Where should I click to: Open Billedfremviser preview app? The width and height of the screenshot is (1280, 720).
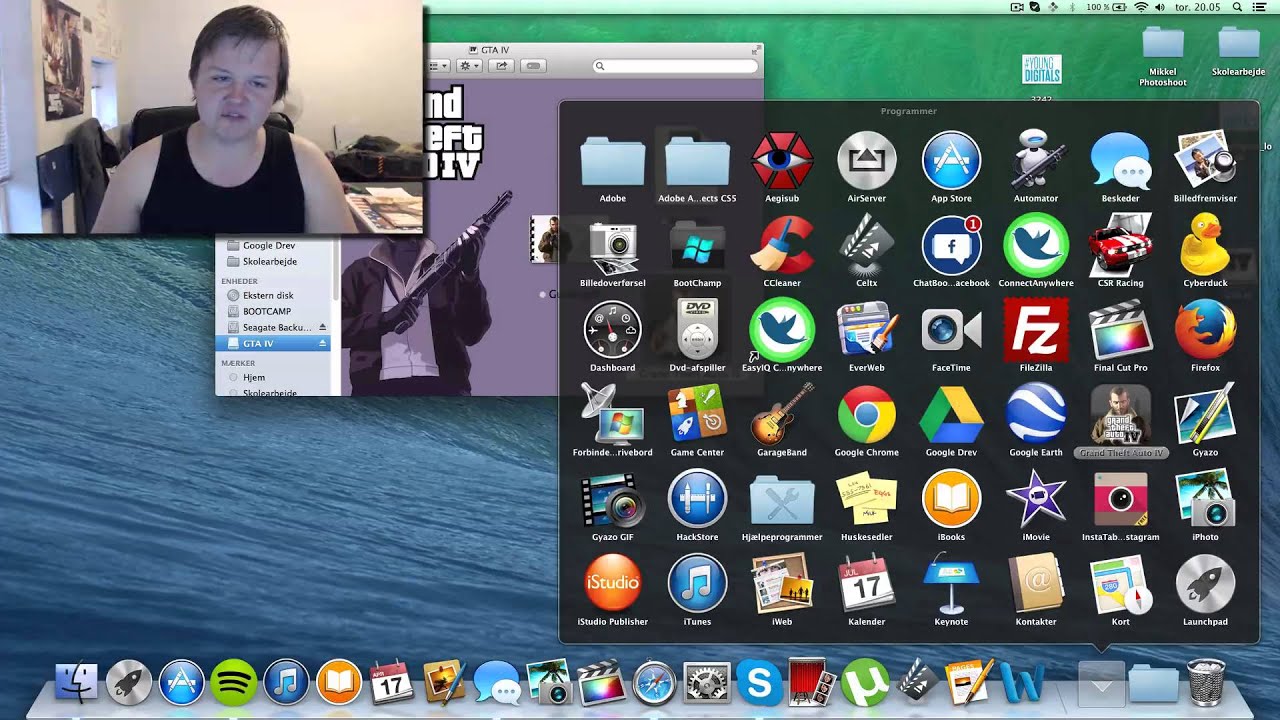pyautogui.click(x=1205, y=161)
